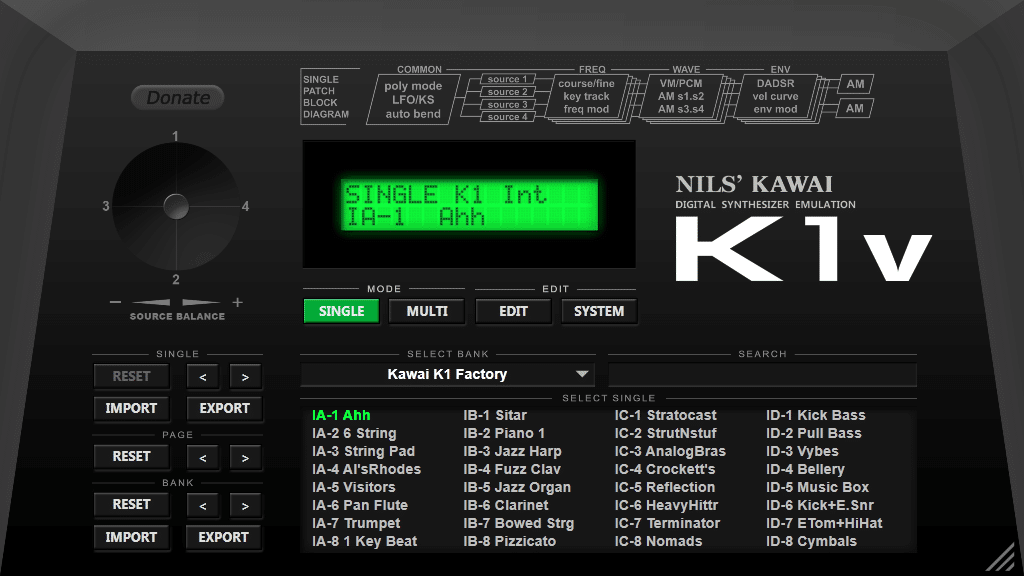Select source 3 in block diagram
The width and height of the screenshot is (1024, 576).
(507, 104)
